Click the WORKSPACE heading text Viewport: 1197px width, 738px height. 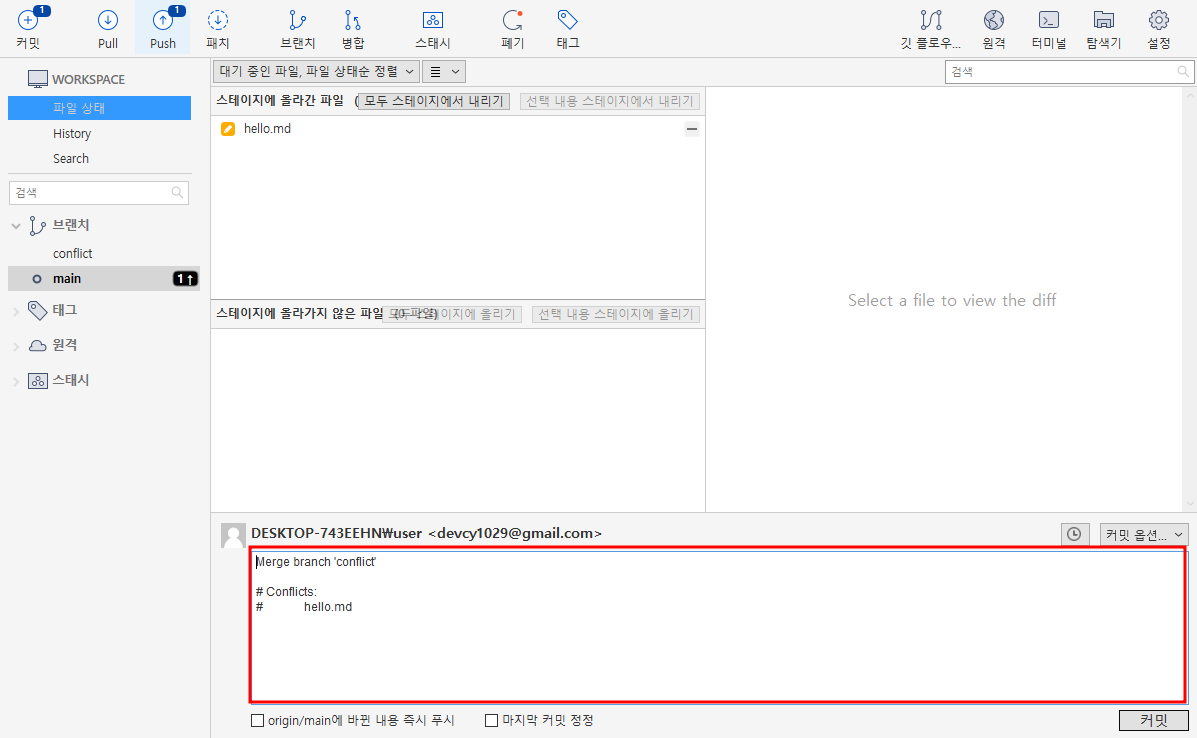89,79
